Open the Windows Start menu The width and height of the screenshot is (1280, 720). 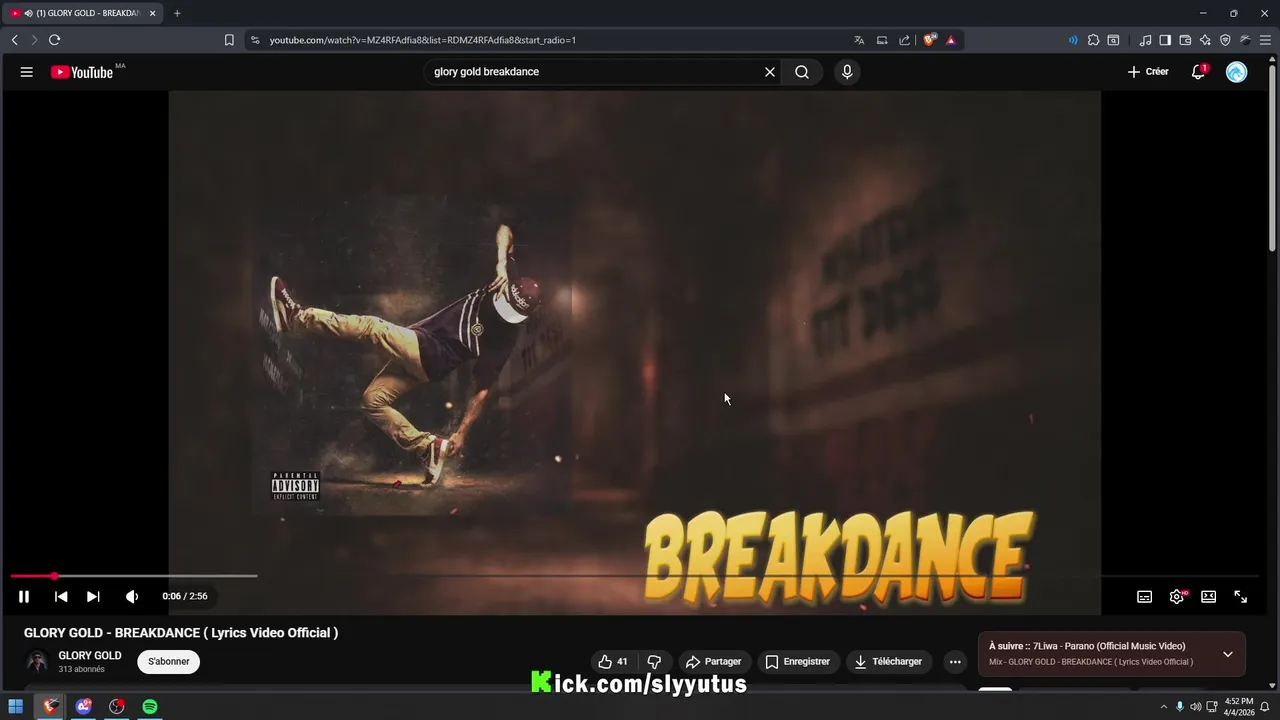pyautogui.click(x=16, y=707)
